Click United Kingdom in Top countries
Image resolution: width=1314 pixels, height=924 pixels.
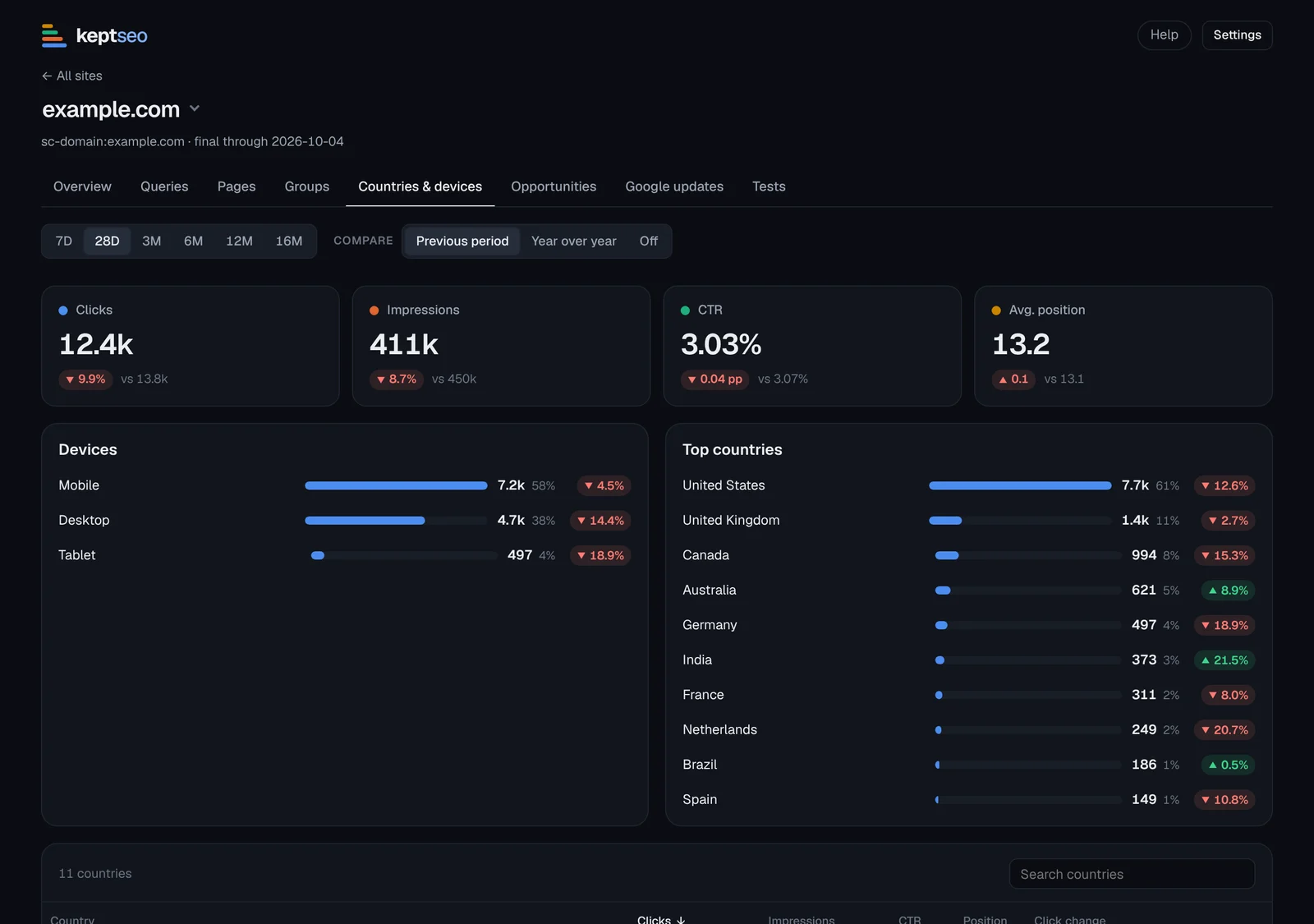(731, 520)
